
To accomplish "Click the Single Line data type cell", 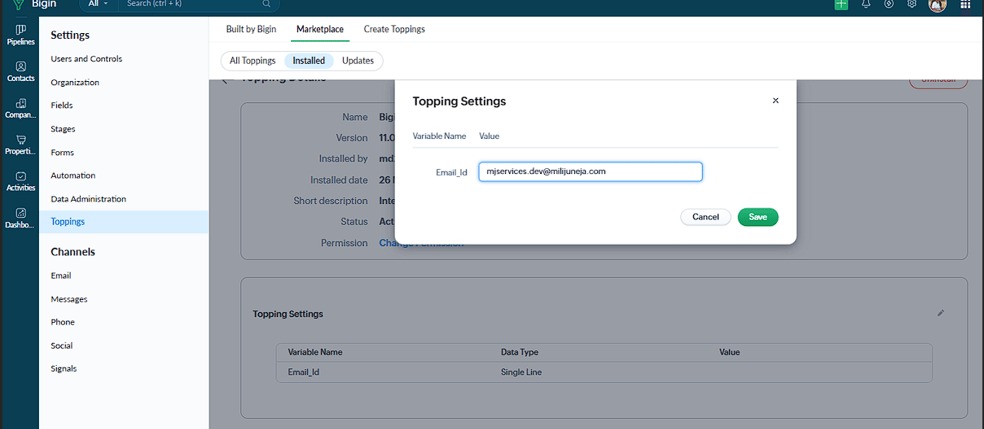I will [521, 372].
